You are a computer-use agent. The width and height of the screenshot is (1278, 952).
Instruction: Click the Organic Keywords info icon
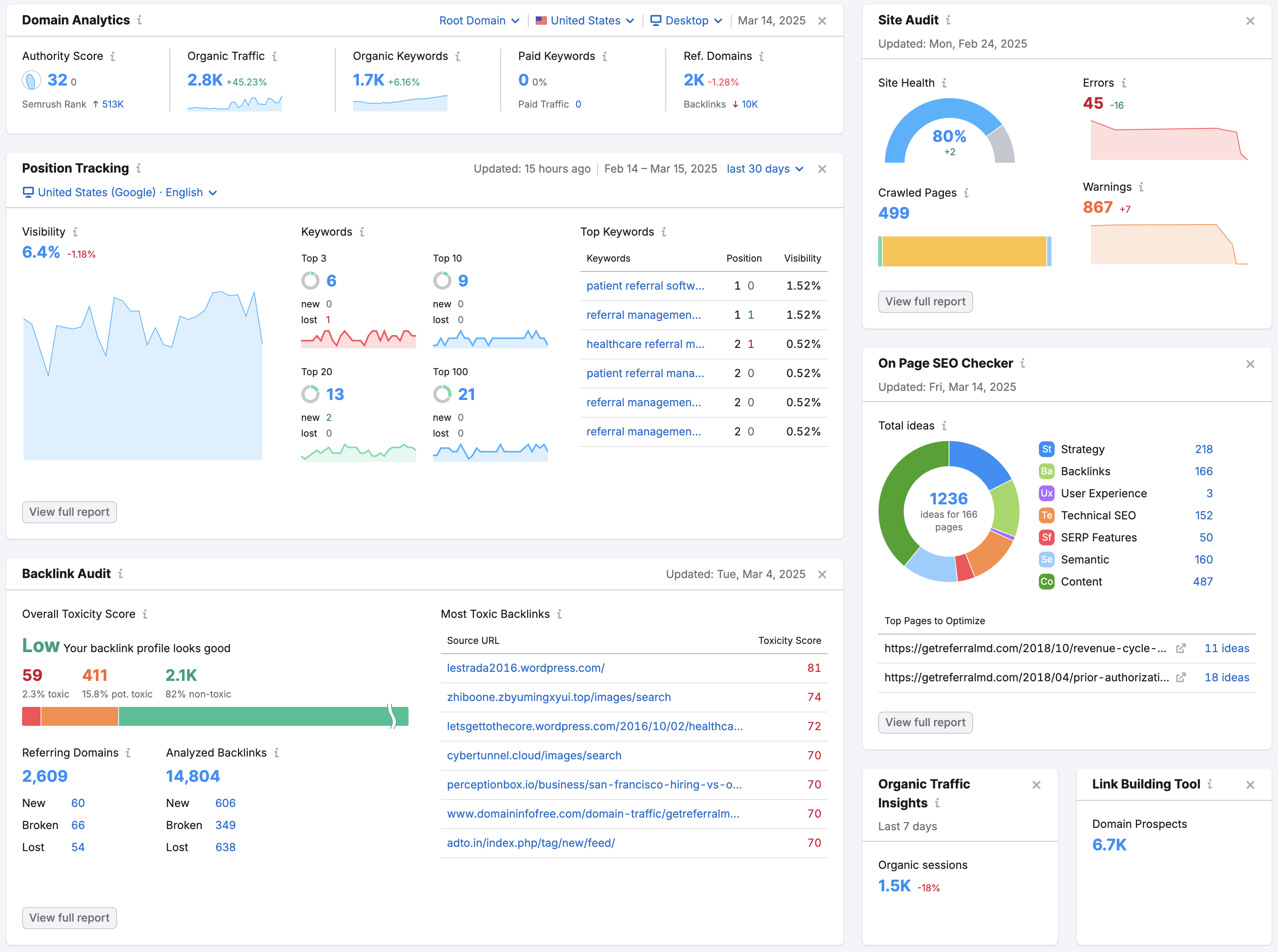coord(457,56)
